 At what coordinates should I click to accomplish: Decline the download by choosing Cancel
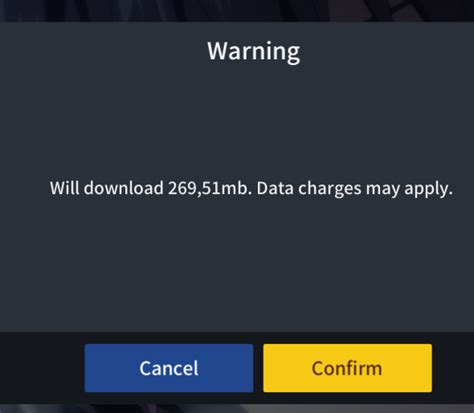tap(169, 368)
